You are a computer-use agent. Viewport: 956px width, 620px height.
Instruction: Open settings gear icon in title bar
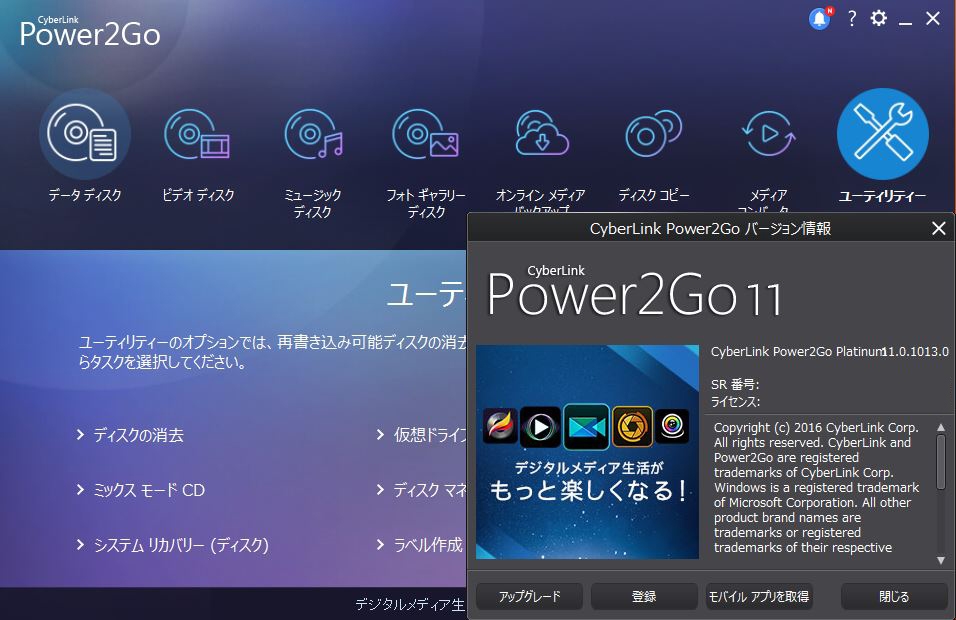pyautogui.click(x=879, y=18)
